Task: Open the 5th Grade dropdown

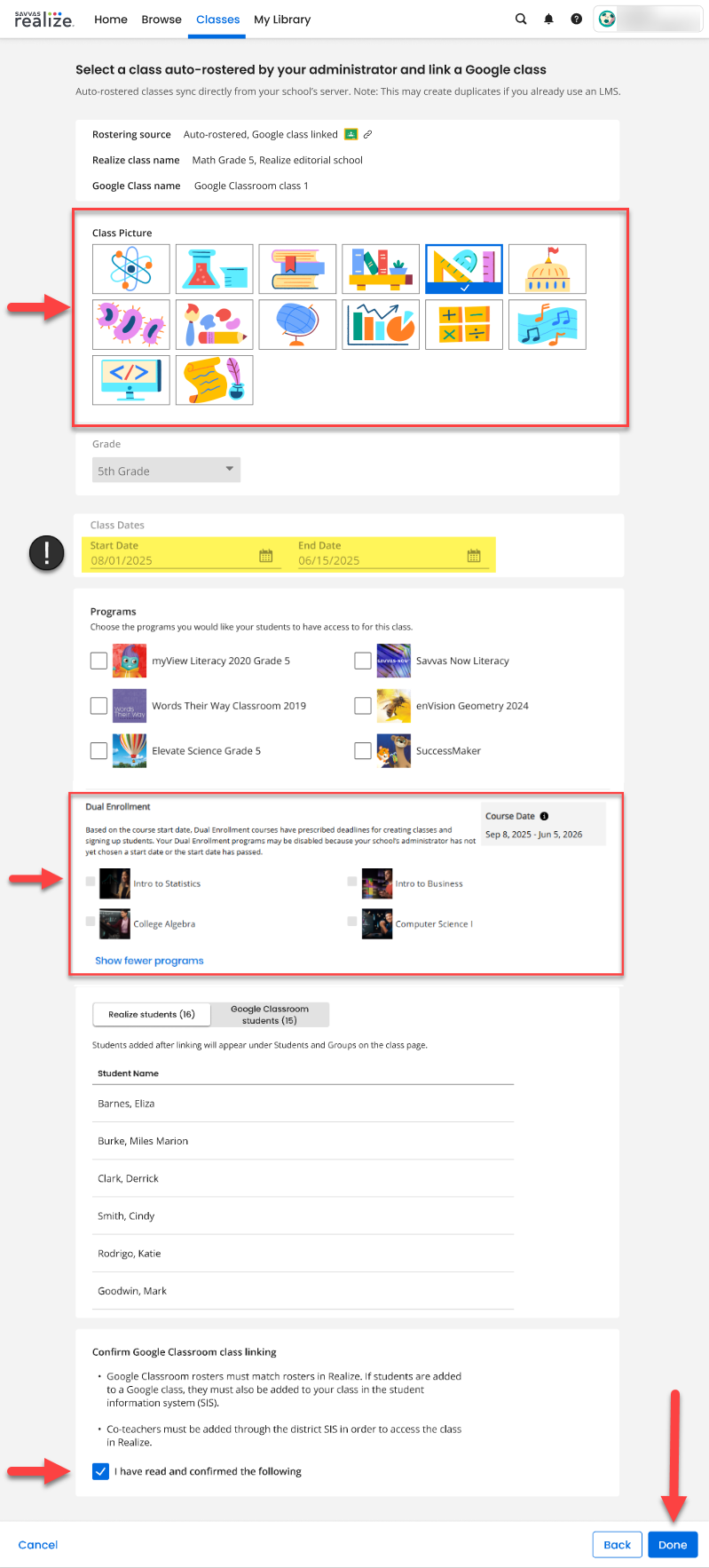Action: (166, 470)
